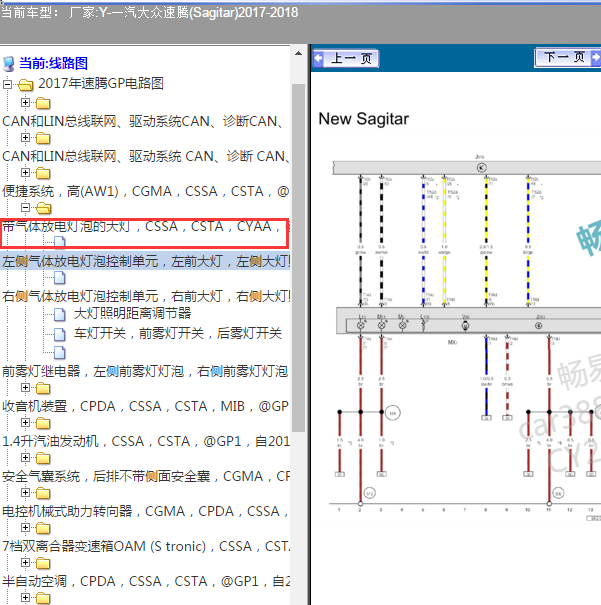Expand the 收音机装置 folder node
This screenshot has width=601, height=605.
(x=25, y=387)
